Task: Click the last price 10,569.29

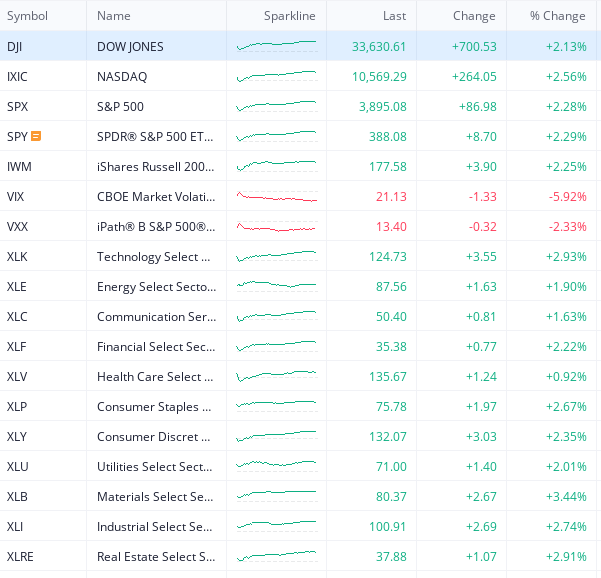Action: [379, 77]
